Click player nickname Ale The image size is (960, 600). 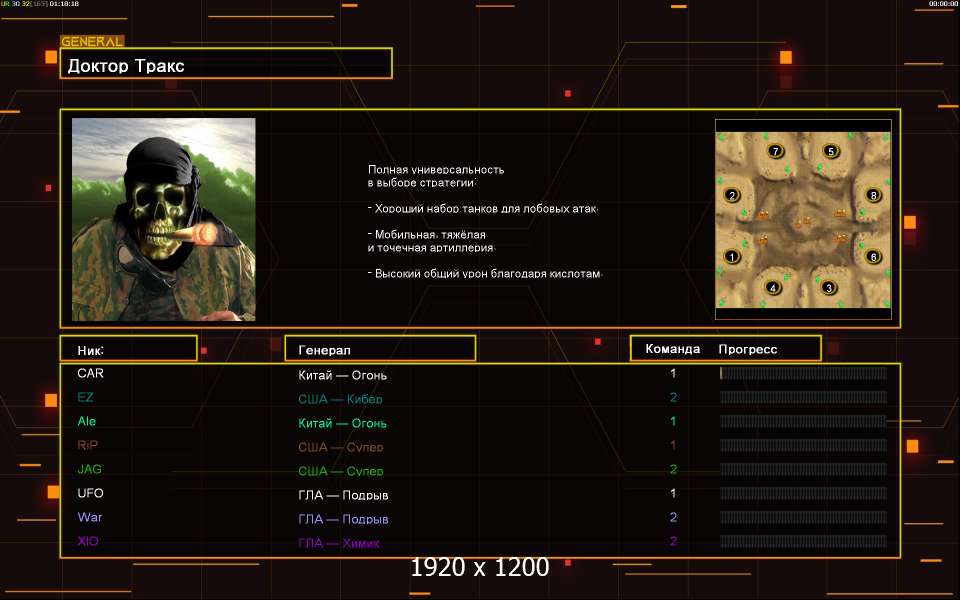[87, 421]
